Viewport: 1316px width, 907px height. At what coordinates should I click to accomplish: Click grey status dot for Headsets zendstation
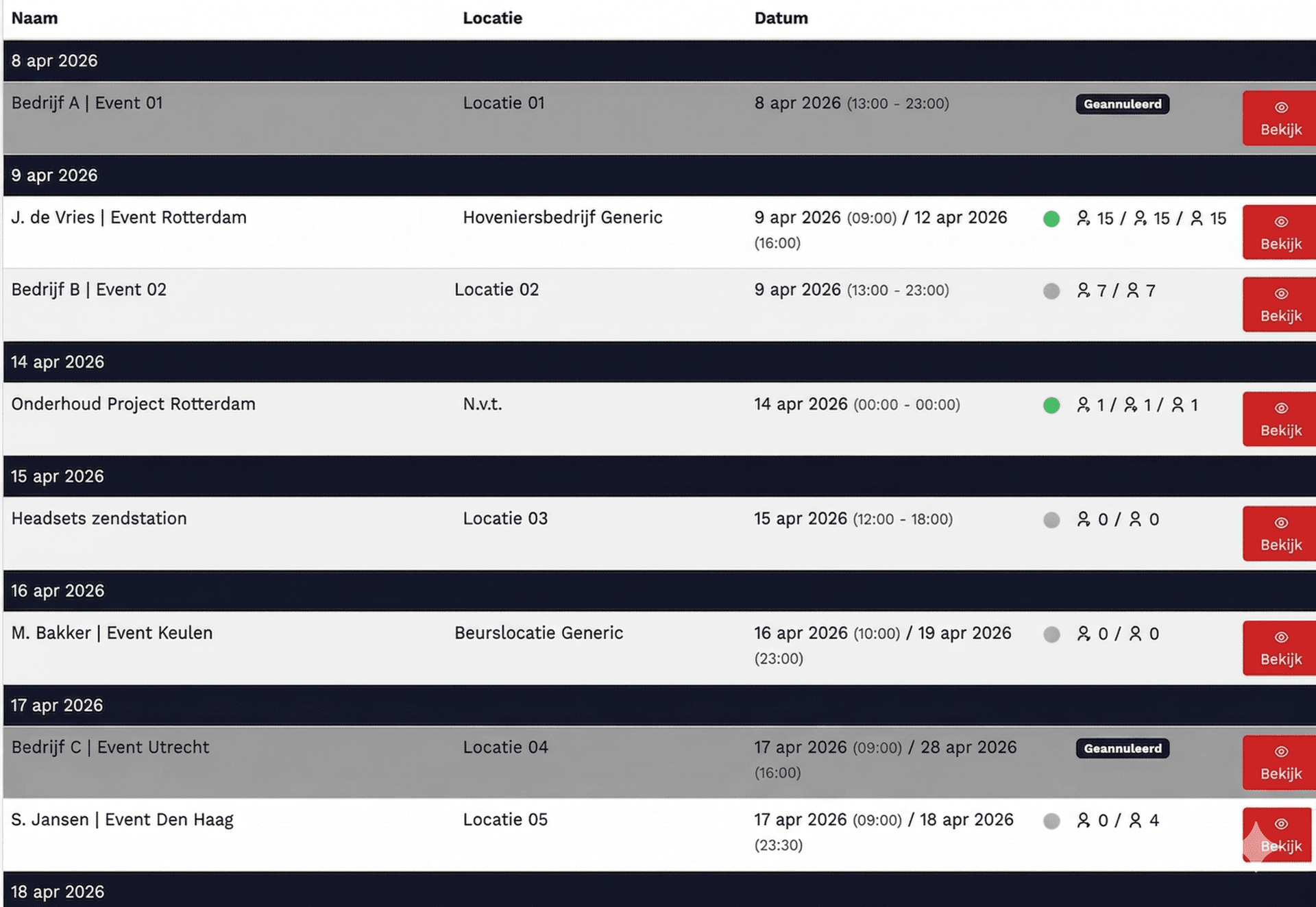(1051, 520)
